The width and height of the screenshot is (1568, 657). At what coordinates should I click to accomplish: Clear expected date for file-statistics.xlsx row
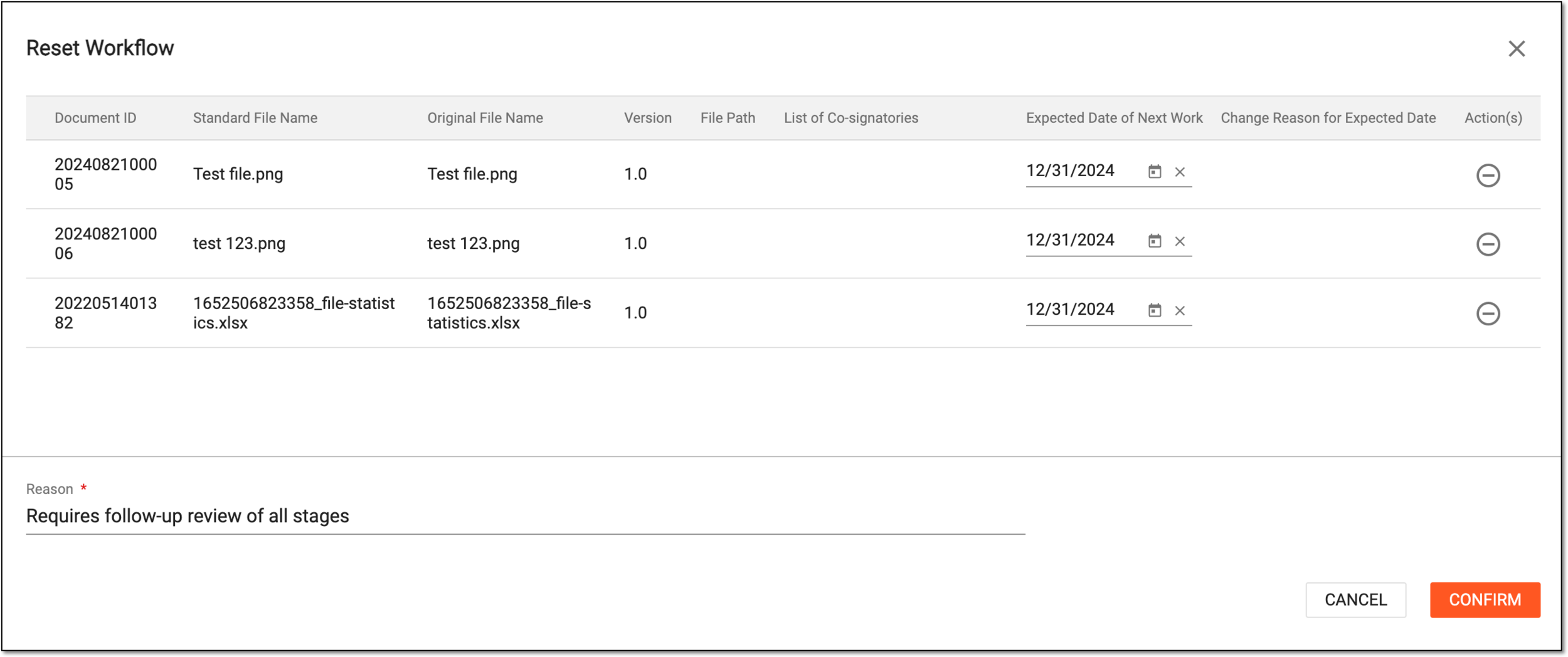[1179, 311]
